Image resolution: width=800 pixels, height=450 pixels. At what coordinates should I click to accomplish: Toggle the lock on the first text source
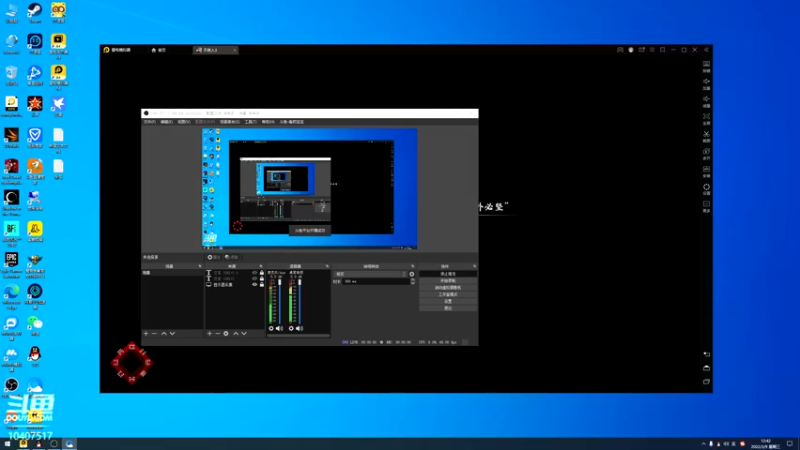click(x=262, y=273)
